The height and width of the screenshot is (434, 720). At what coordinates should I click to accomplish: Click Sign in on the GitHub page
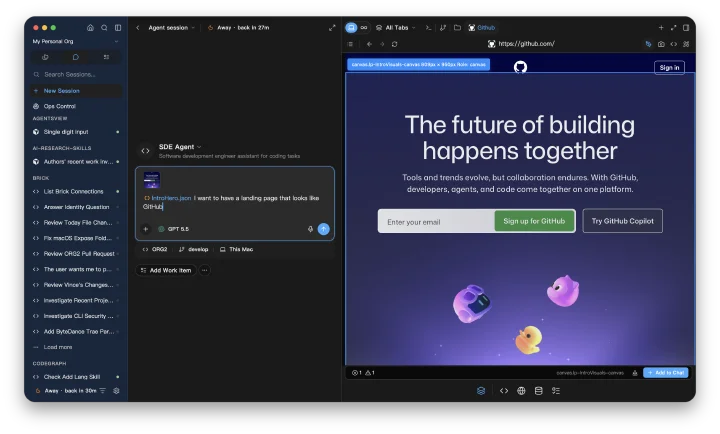pyautogui.click(x=669, y=68)
